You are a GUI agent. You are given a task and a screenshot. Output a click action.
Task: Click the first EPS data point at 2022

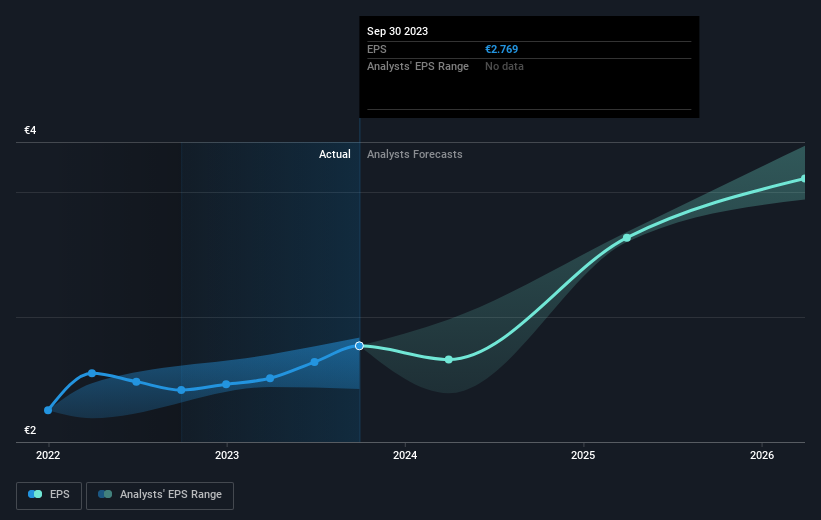coord(48,410)
